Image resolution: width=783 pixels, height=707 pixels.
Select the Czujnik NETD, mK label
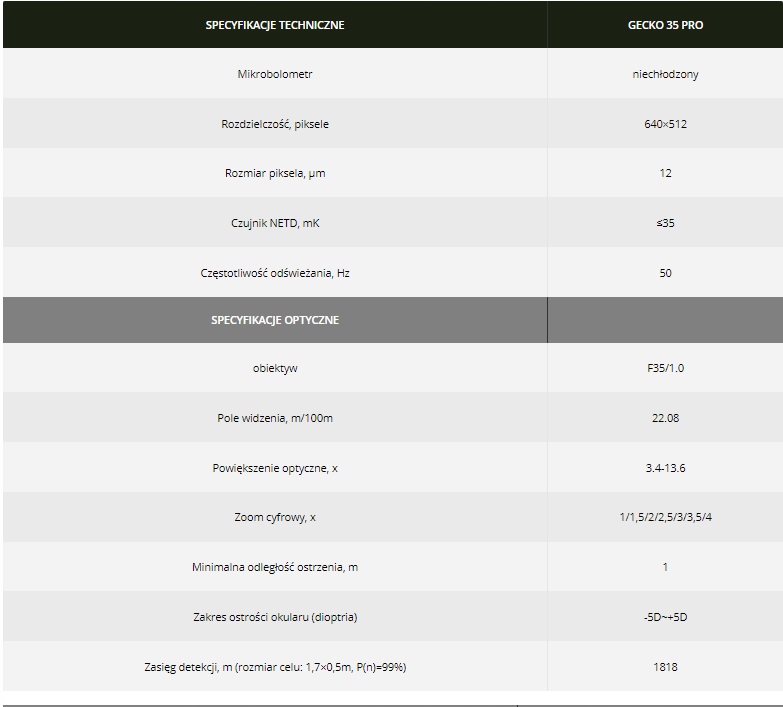pos(275,223)
